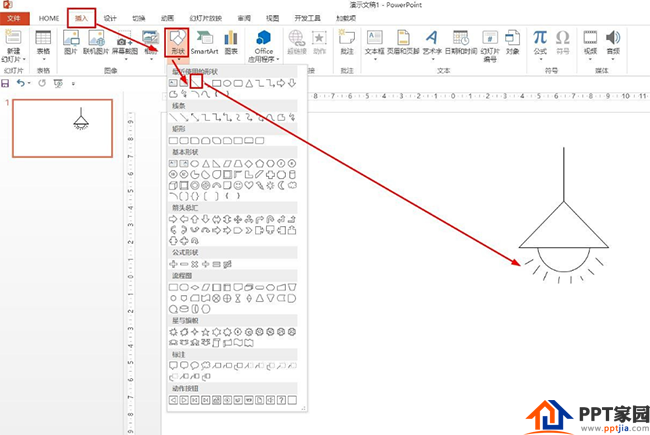
Task: Select the line shape in recent shapes
Action: [x=196, y=82]
